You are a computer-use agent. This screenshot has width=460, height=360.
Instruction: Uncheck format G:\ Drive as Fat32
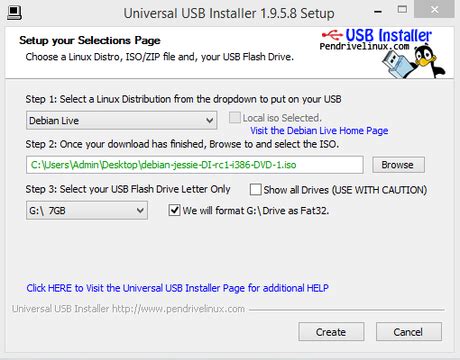174,210
